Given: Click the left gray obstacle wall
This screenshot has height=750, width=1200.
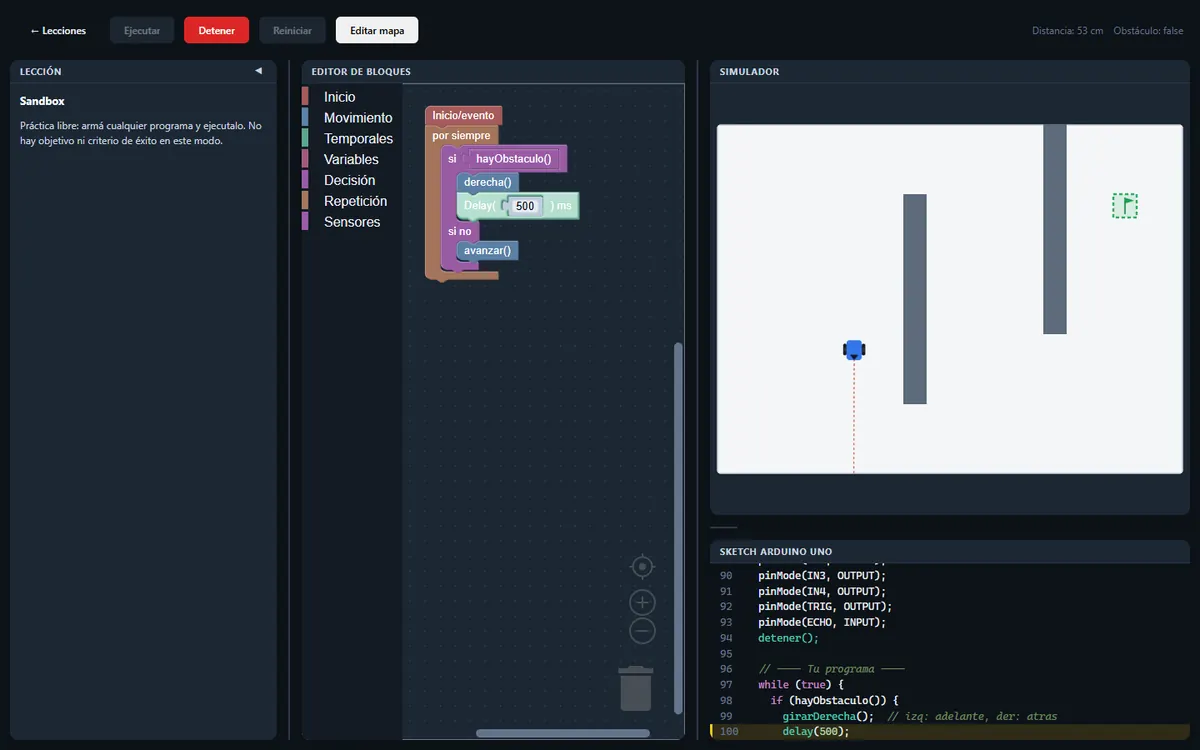Looking at the screenshot, I should pyautogui.click(x=915, y=299).
